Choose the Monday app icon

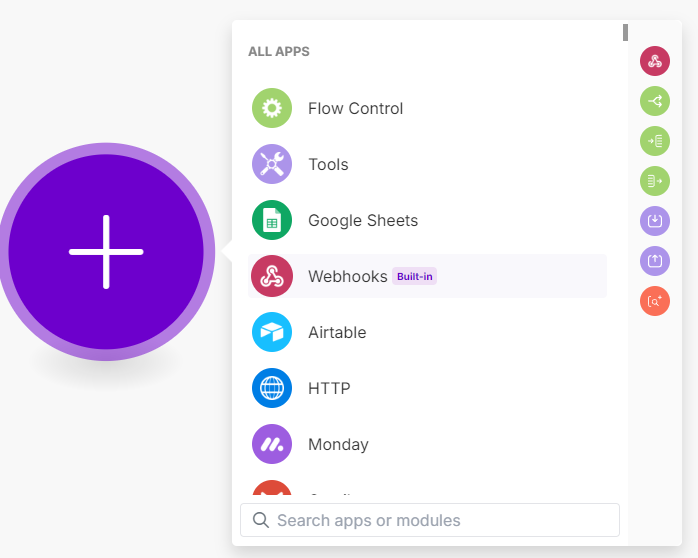272,444
